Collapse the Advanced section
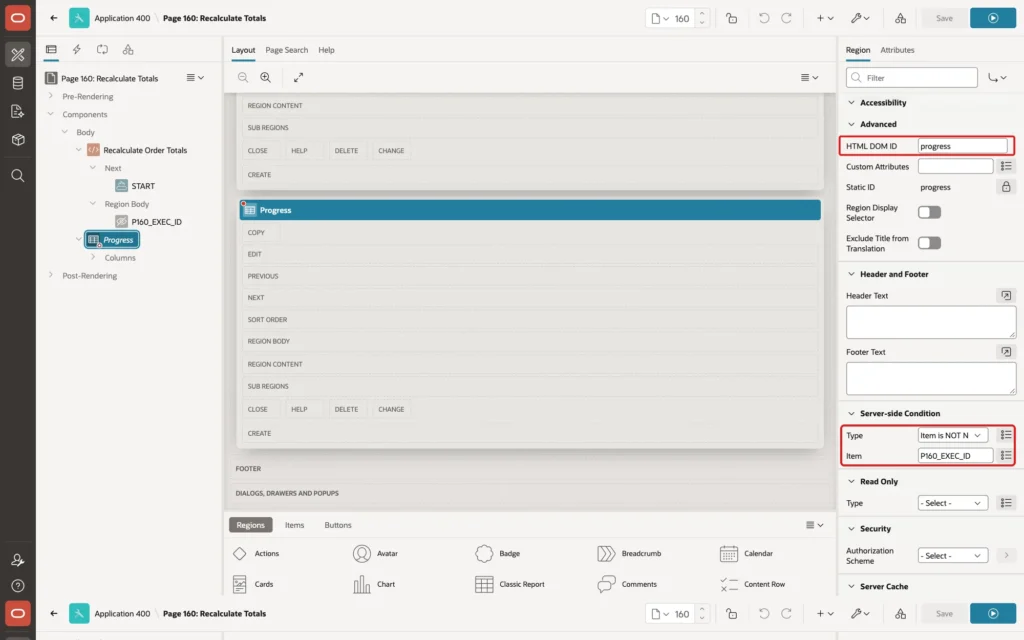The height and width of the screenshot is (640, 1024). coord(851,124)
